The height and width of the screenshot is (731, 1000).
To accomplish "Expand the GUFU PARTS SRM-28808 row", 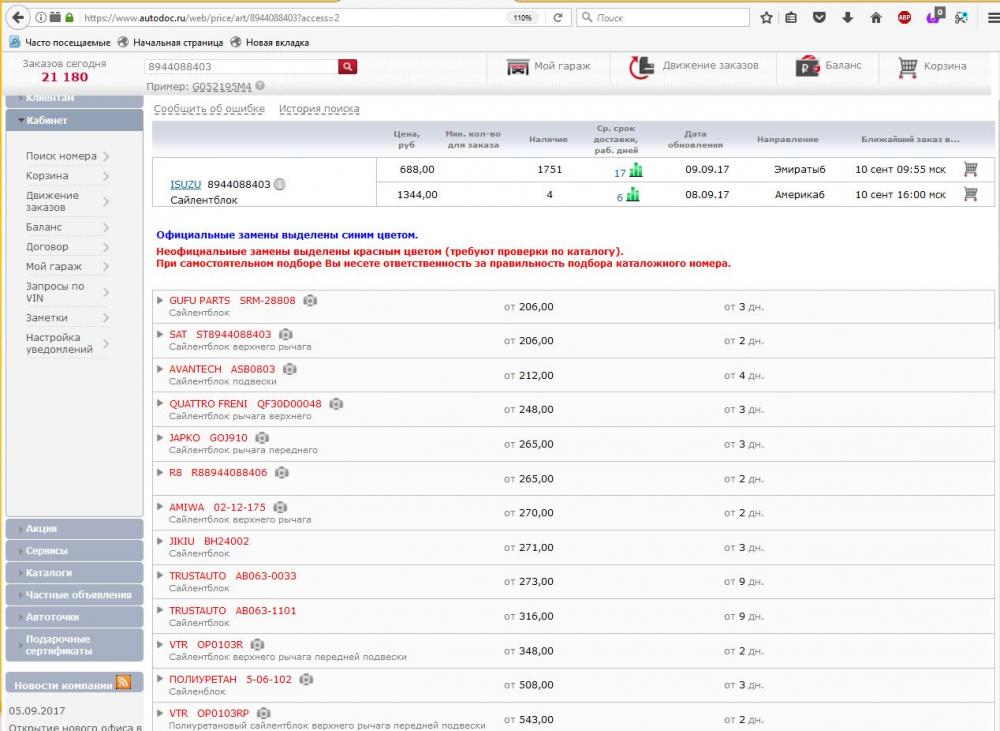I will [x=160, y=300].
